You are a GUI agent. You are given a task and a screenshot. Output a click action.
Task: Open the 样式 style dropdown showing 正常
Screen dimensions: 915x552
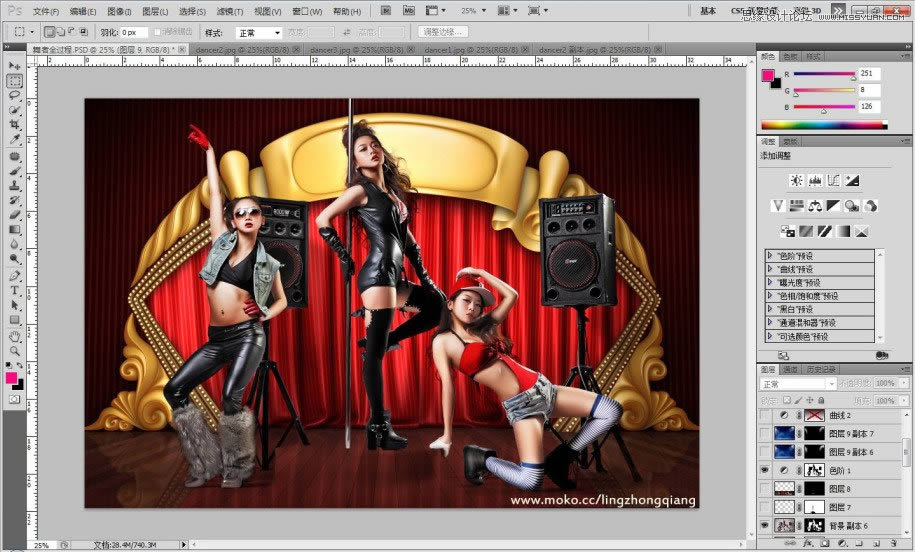click(x=258, y=32)
